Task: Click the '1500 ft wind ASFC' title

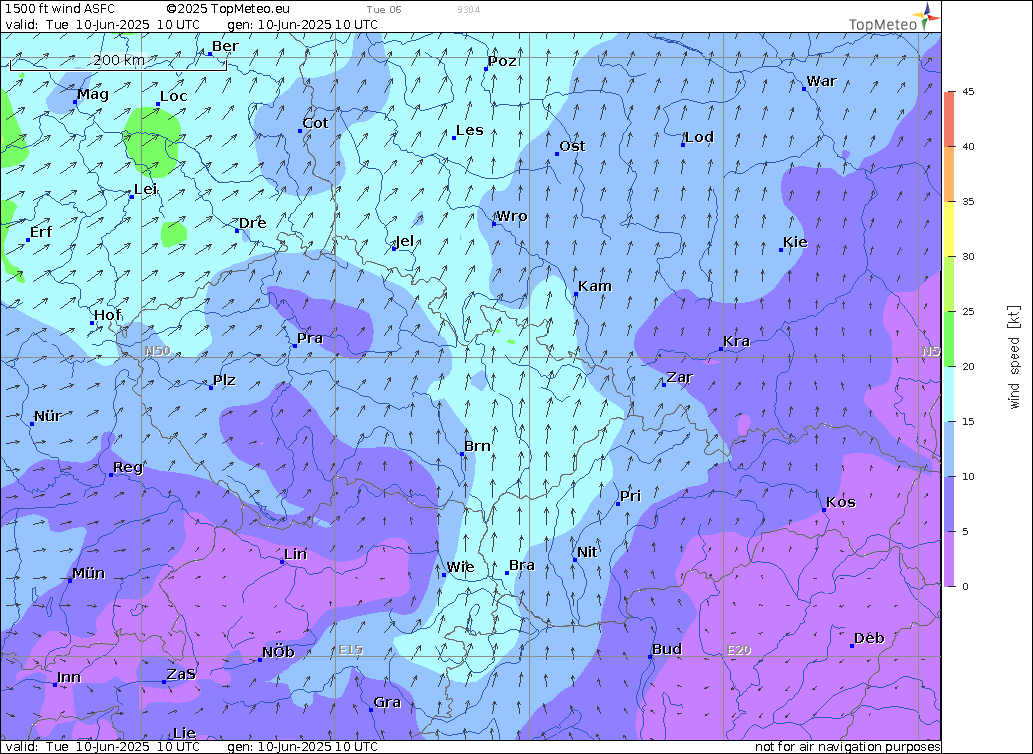Action: (60, 9)
